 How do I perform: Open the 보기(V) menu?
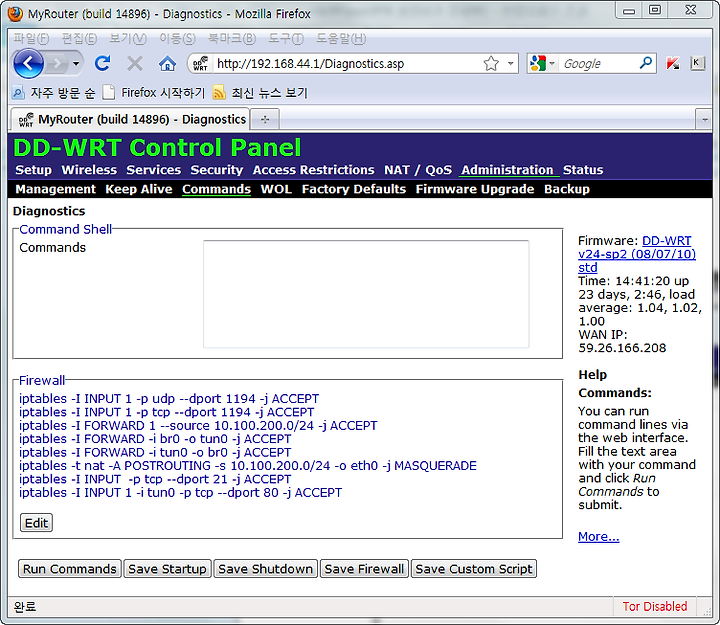coord(128,39)
